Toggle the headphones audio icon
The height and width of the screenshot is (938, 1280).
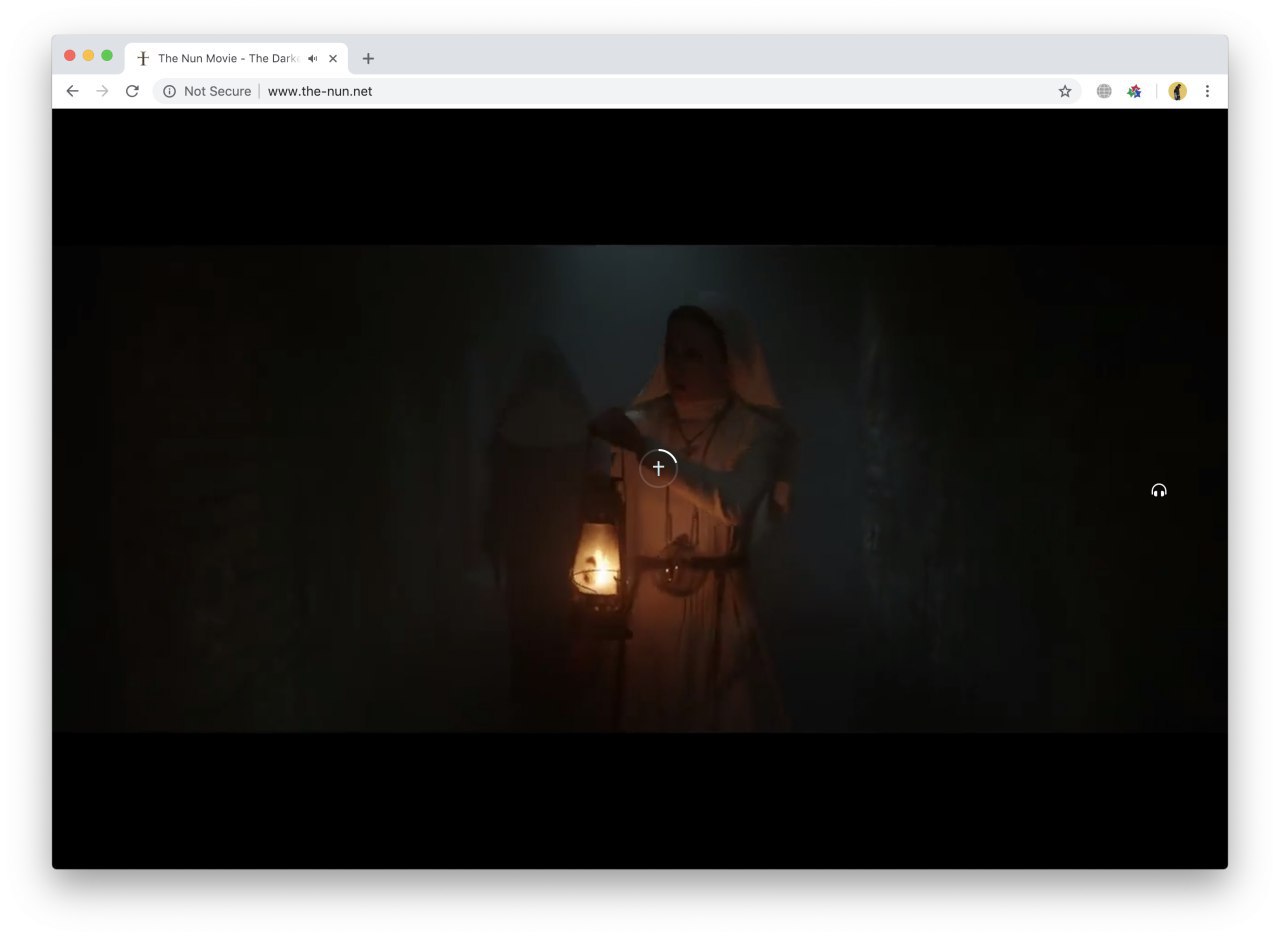point(1159,490)
